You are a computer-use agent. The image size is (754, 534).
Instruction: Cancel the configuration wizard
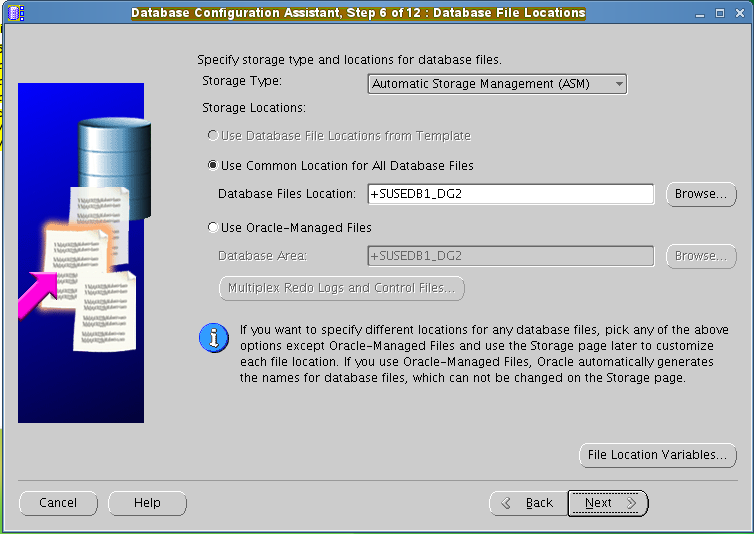tap(58, 503)
